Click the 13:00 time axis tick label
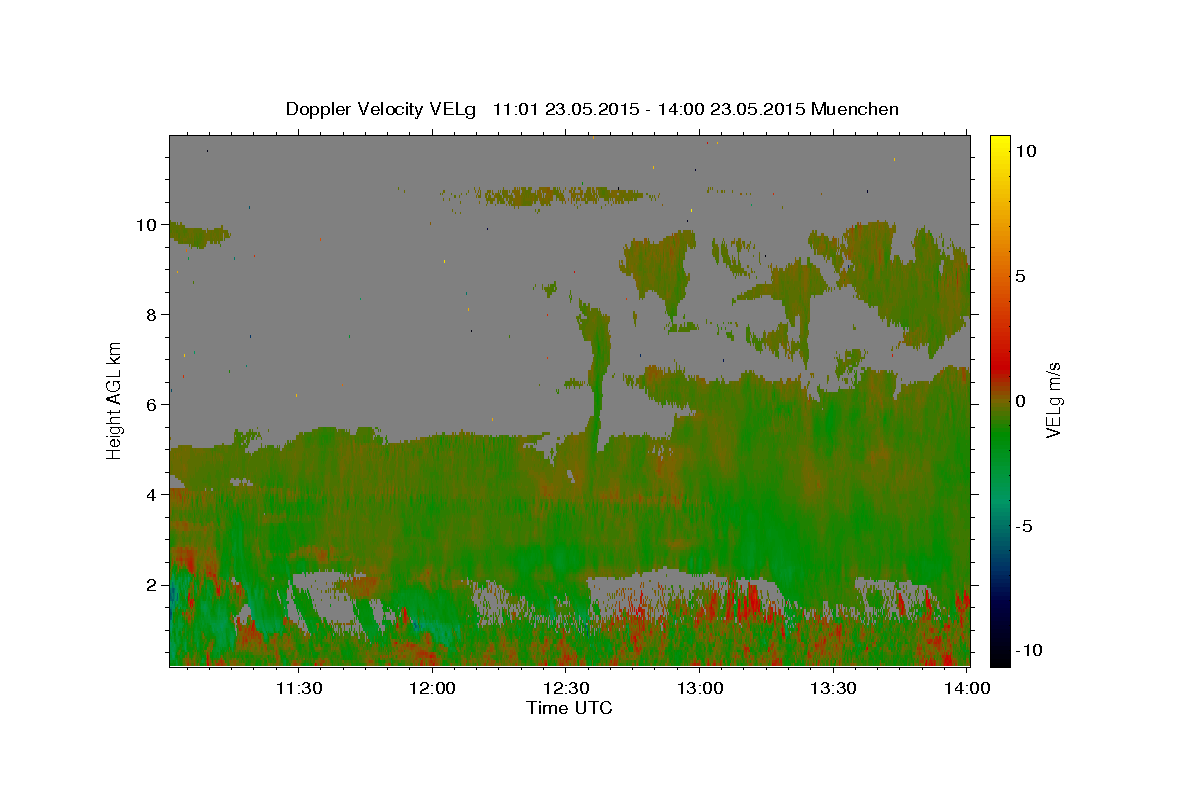1200x800 pixels. [700, 688]
